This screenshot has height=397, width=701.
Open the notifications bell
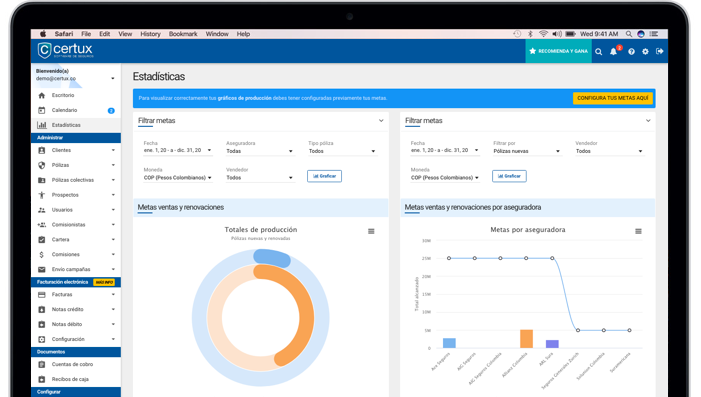[x=613, y=52]
